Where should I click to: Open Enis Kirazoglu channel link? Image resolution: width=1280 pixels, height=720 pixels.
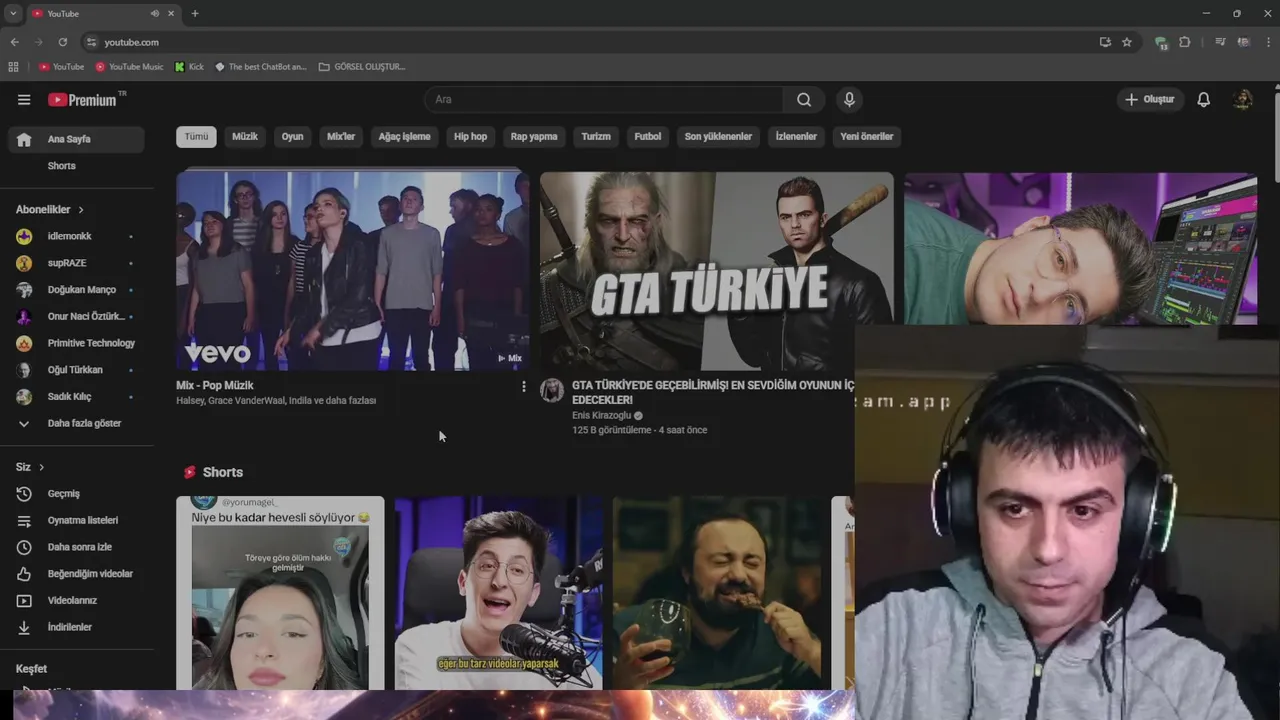click(601, 415)
